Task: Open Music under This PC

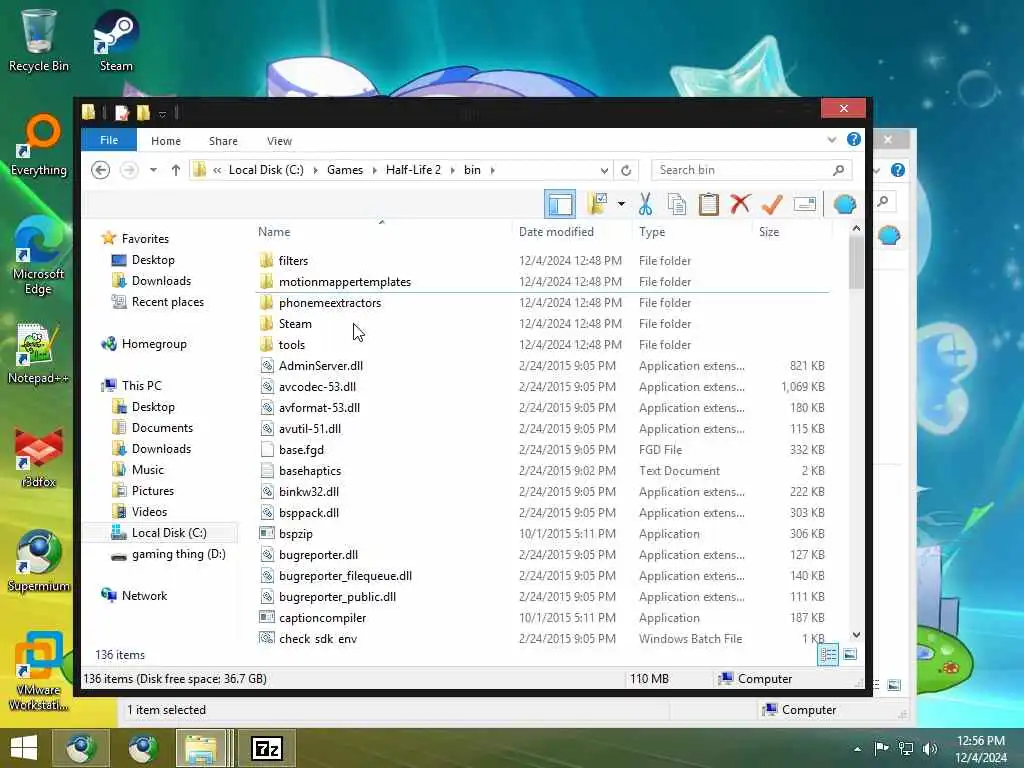Action: (148, 470)
